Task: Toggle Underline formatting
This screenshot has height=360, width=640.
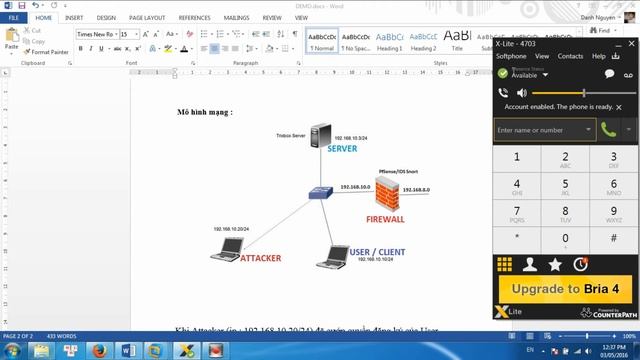Action: (101, 49)
